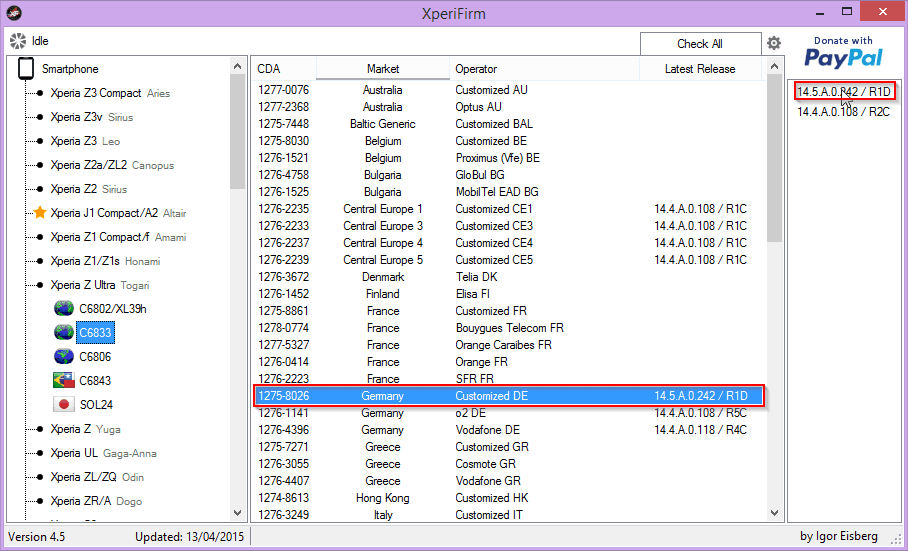The image size is (908, 551).
Task: Select the Customized CE5 row
Action: pyautogui.click(x=508, y=260)
